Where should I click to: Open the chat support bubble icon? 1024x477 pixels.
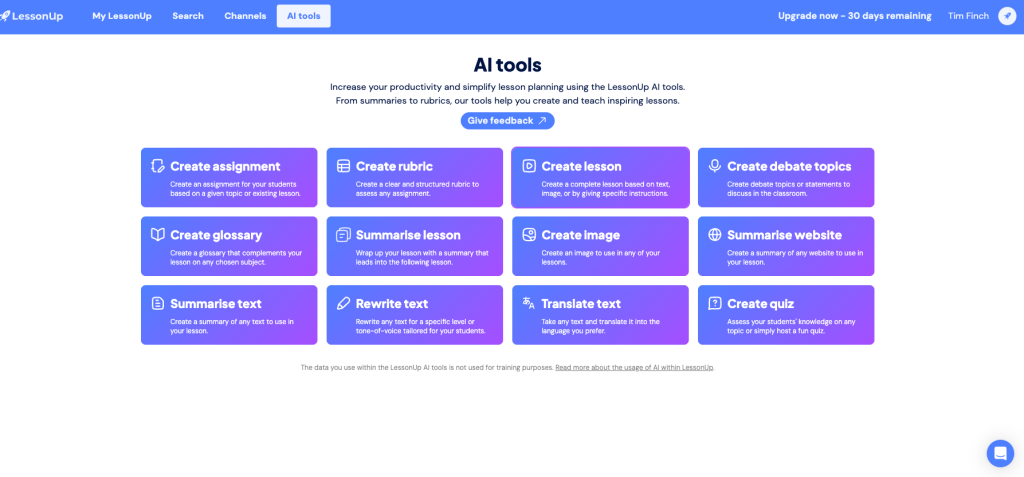[1000, 453]
